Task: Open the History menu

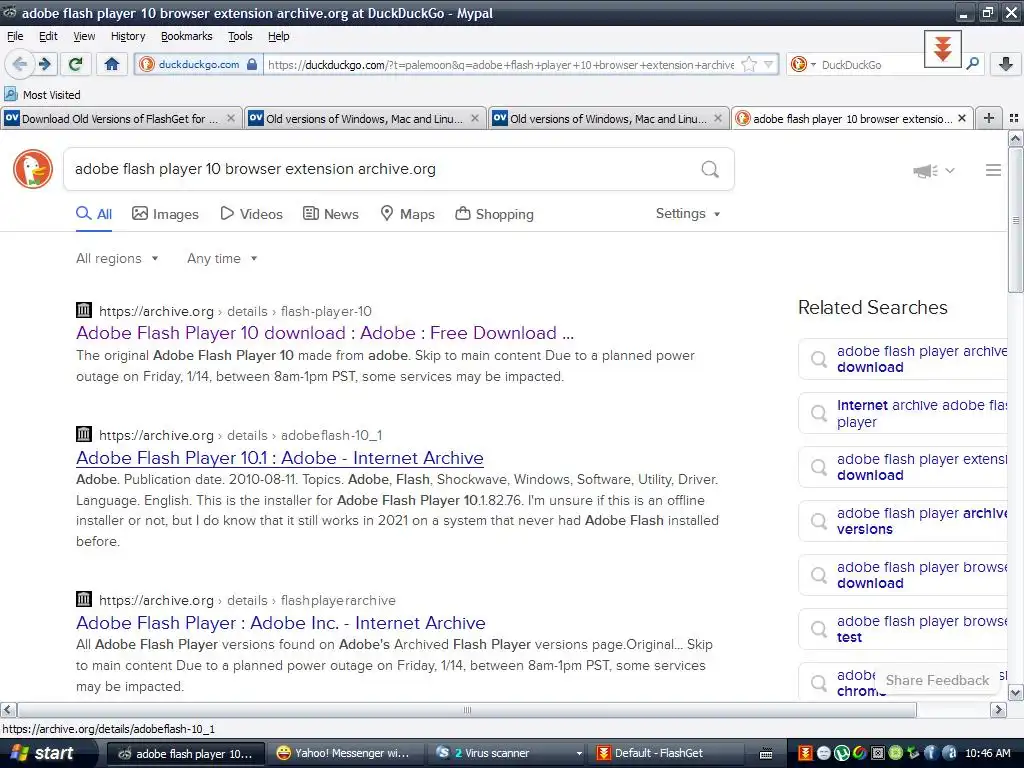Action: click(x=127, y=36)
